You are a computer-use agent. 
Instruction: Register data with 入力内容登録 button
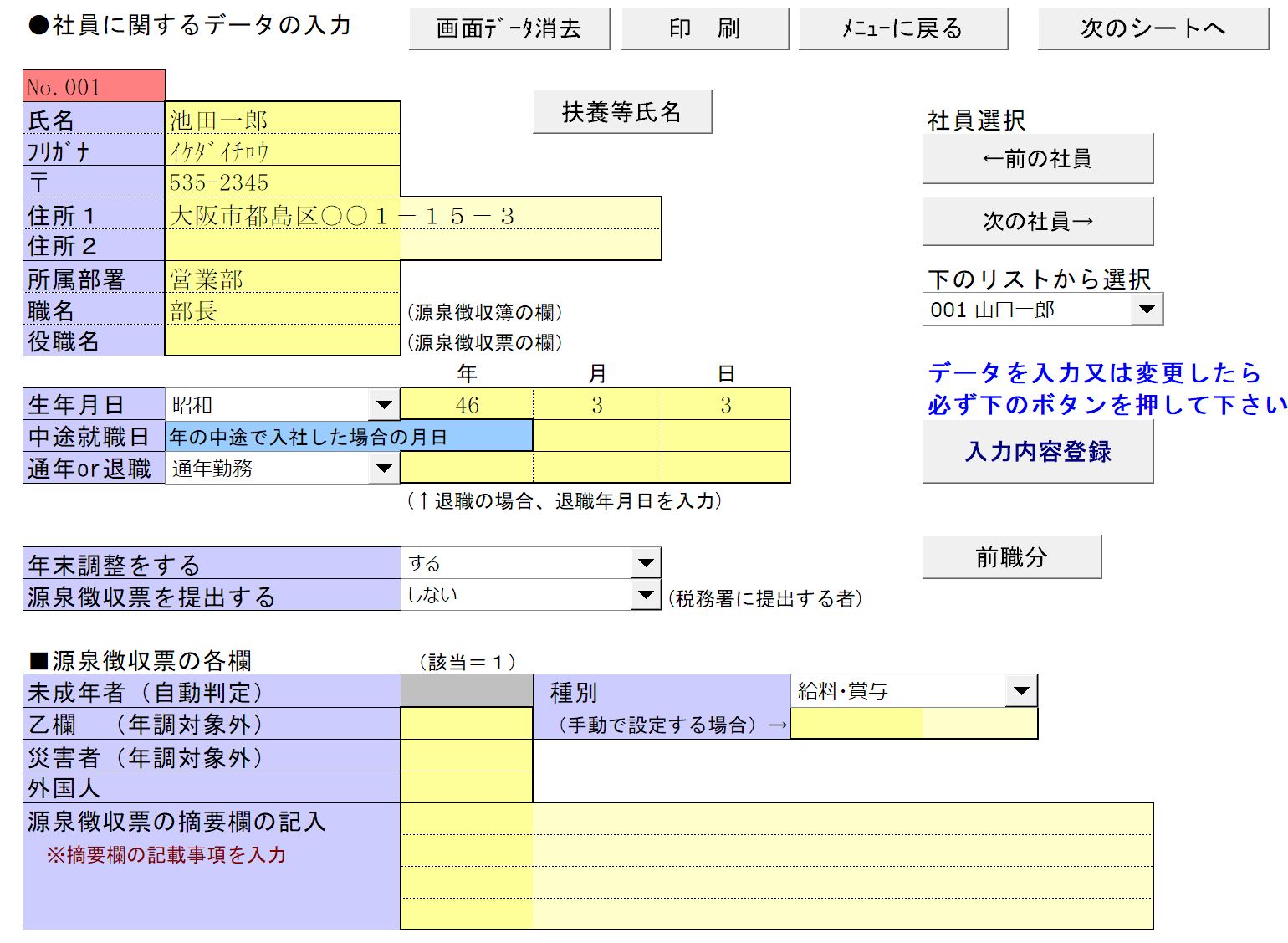pos(1037,452)
